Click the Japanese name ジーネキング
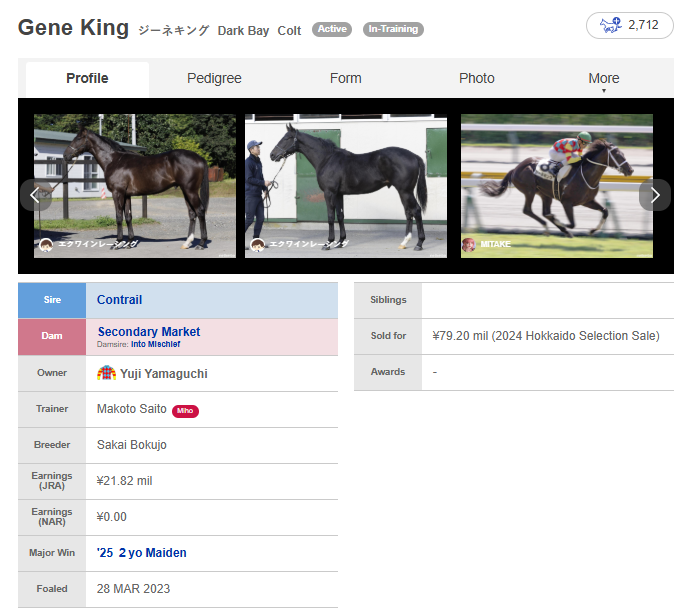This screenshot has height=612, width=681. point(174,30)
